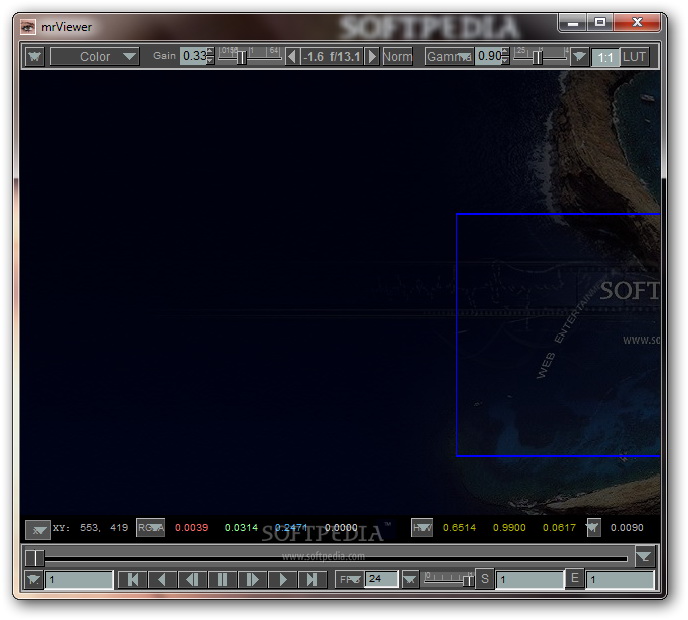Close the mrViewer window
688x620 pixels.
(637, 23)
